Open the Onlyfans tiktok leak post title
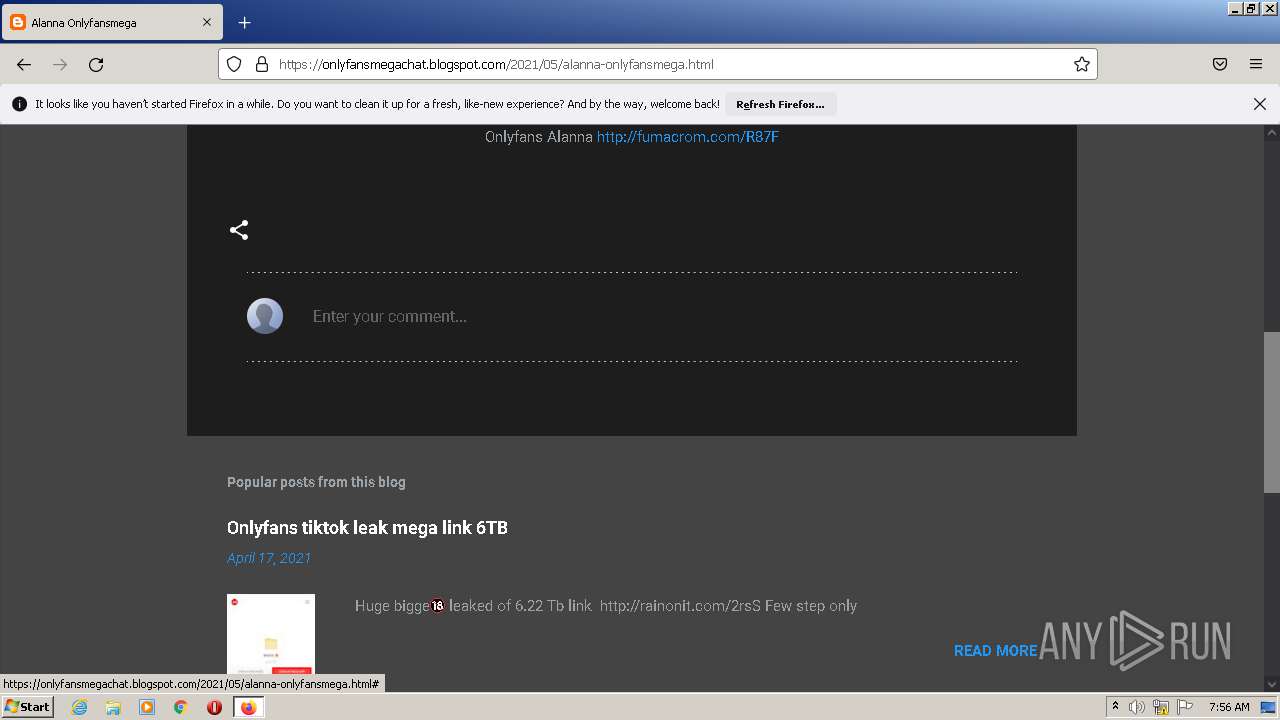 367,527
